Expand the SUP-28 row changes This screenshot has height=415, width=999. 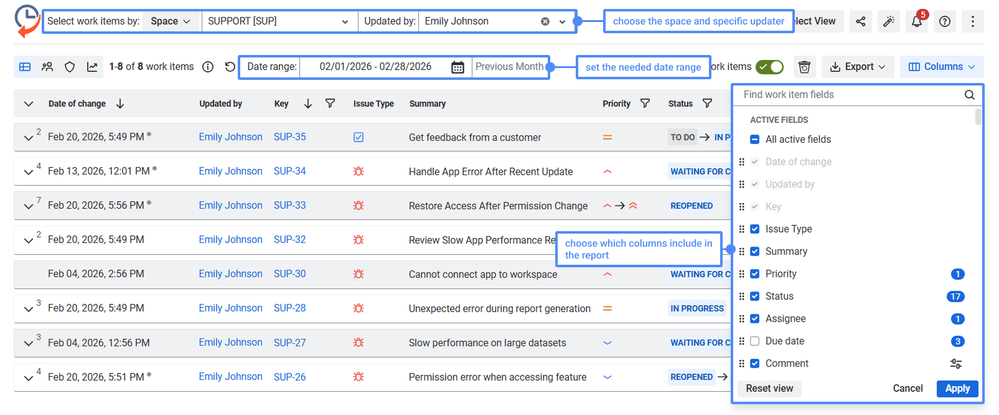point(27,309)
